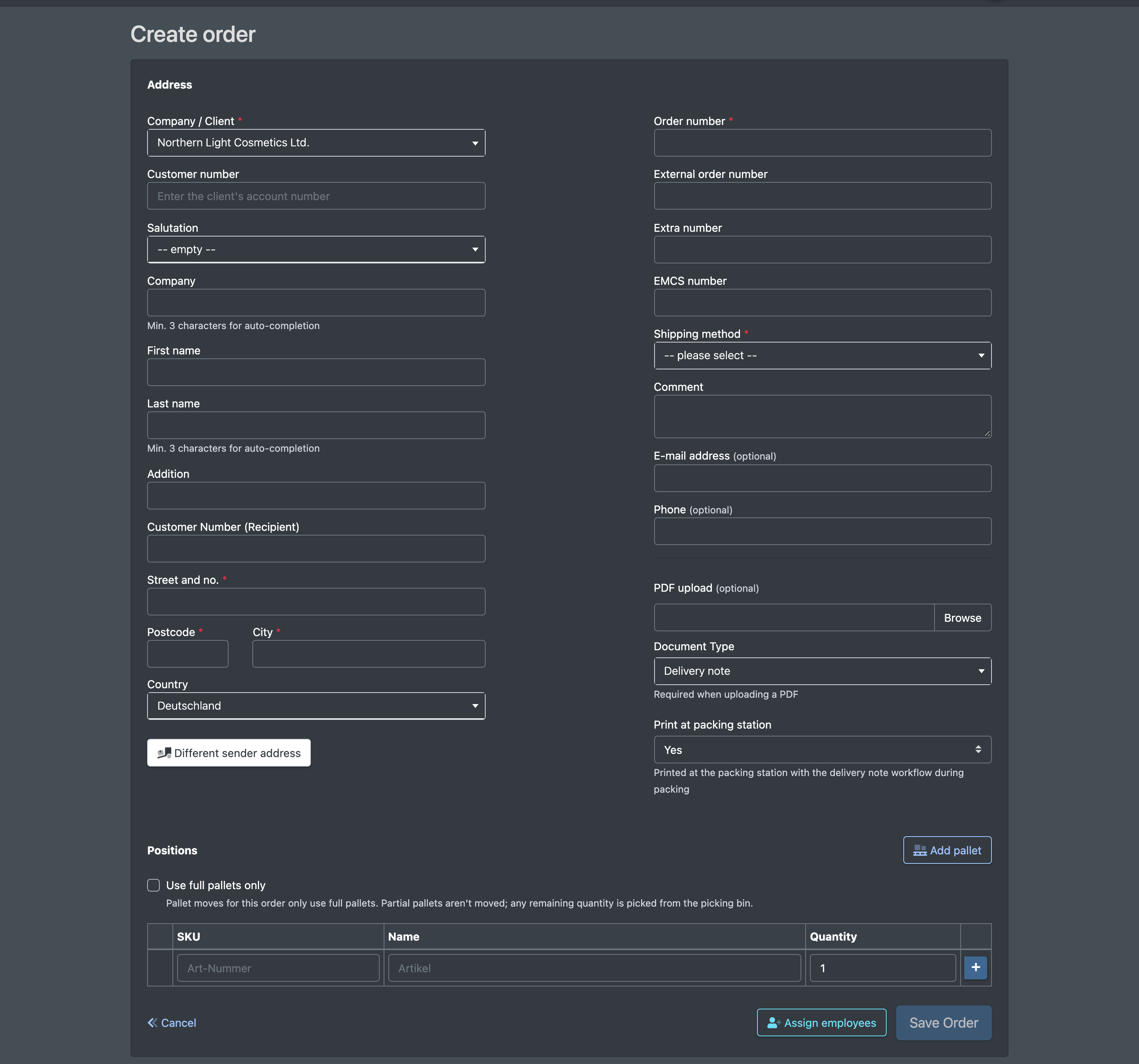Viewport: 1139px width, 1064px height.
Task: Click the Quantity field showing 1
Action: point(882,968)
